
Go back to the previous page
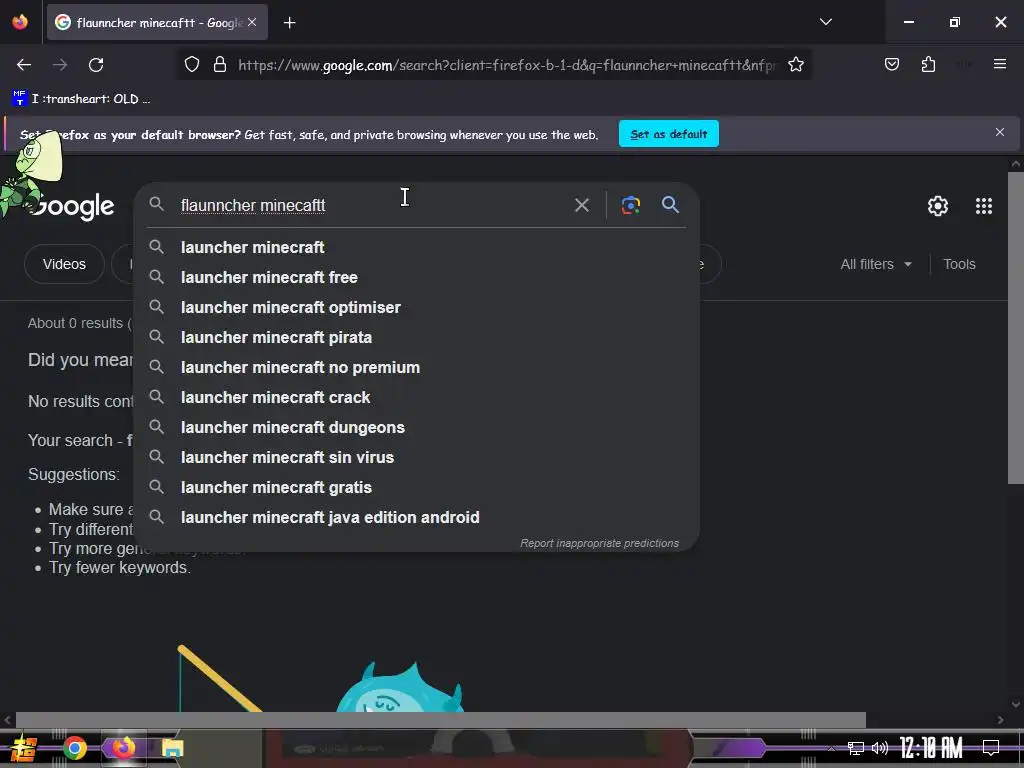[24, 65]
